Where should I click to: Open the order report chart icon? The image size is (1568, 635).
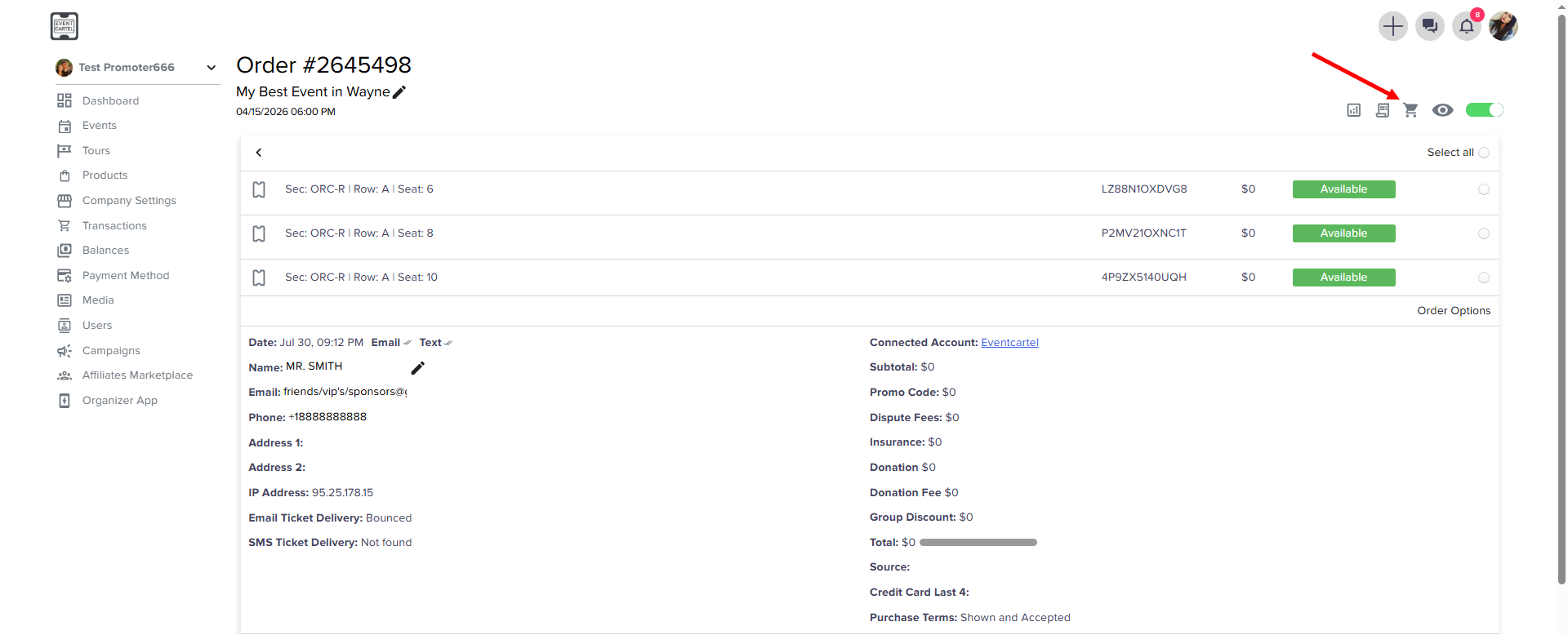point(1354,110)
